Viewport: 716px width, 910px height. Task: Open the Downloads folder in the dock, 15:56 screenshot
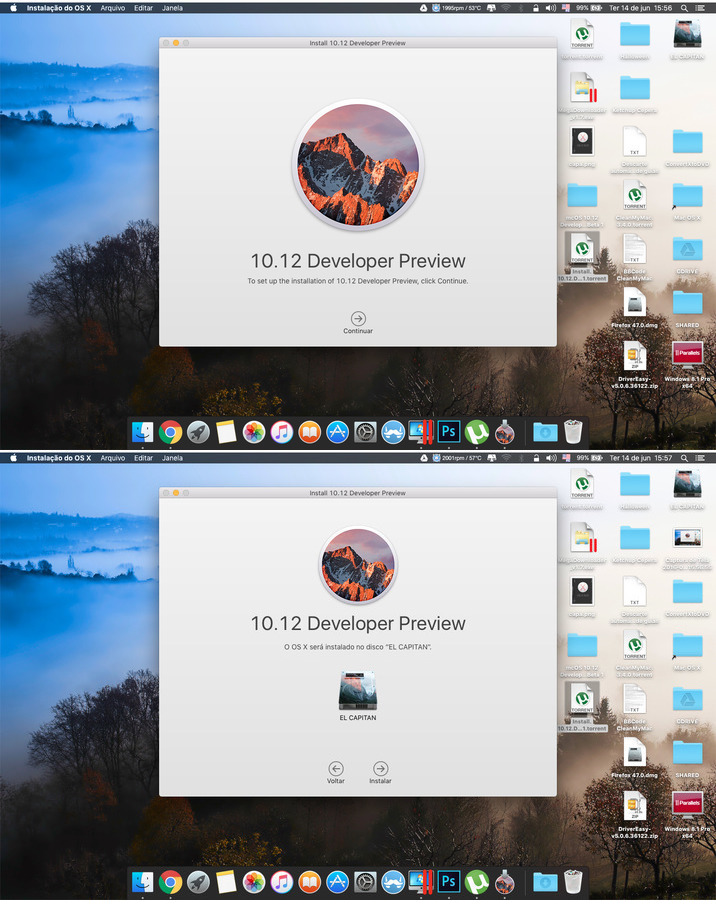coord(545,432)
